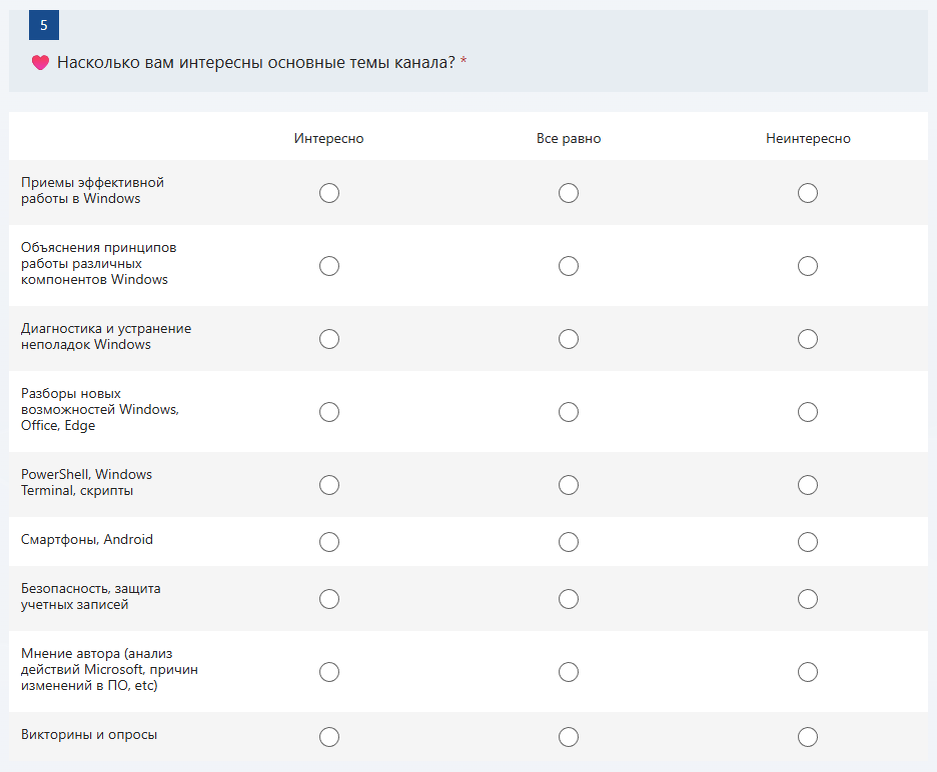Screen dimensions: 937x772
Task: Select Интересно for Мнение автора row
Action: pos(329,672)
